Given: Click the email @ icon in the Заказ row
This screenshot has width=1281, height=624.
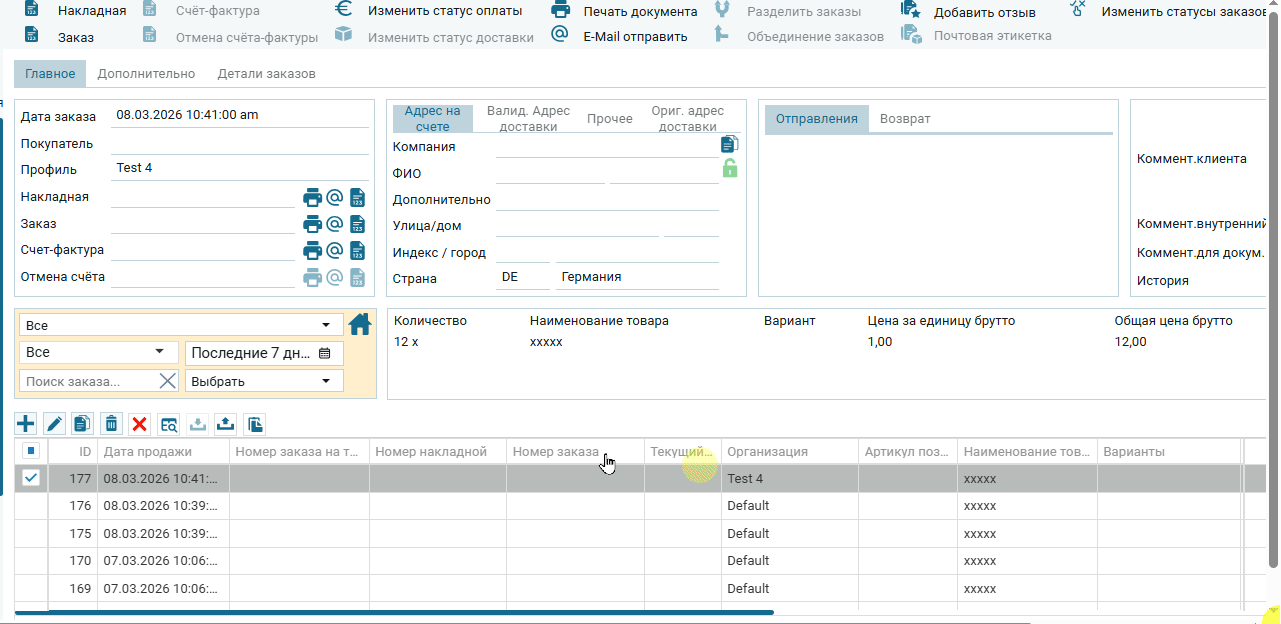Looking at the screenshot, I should point(335,224).
